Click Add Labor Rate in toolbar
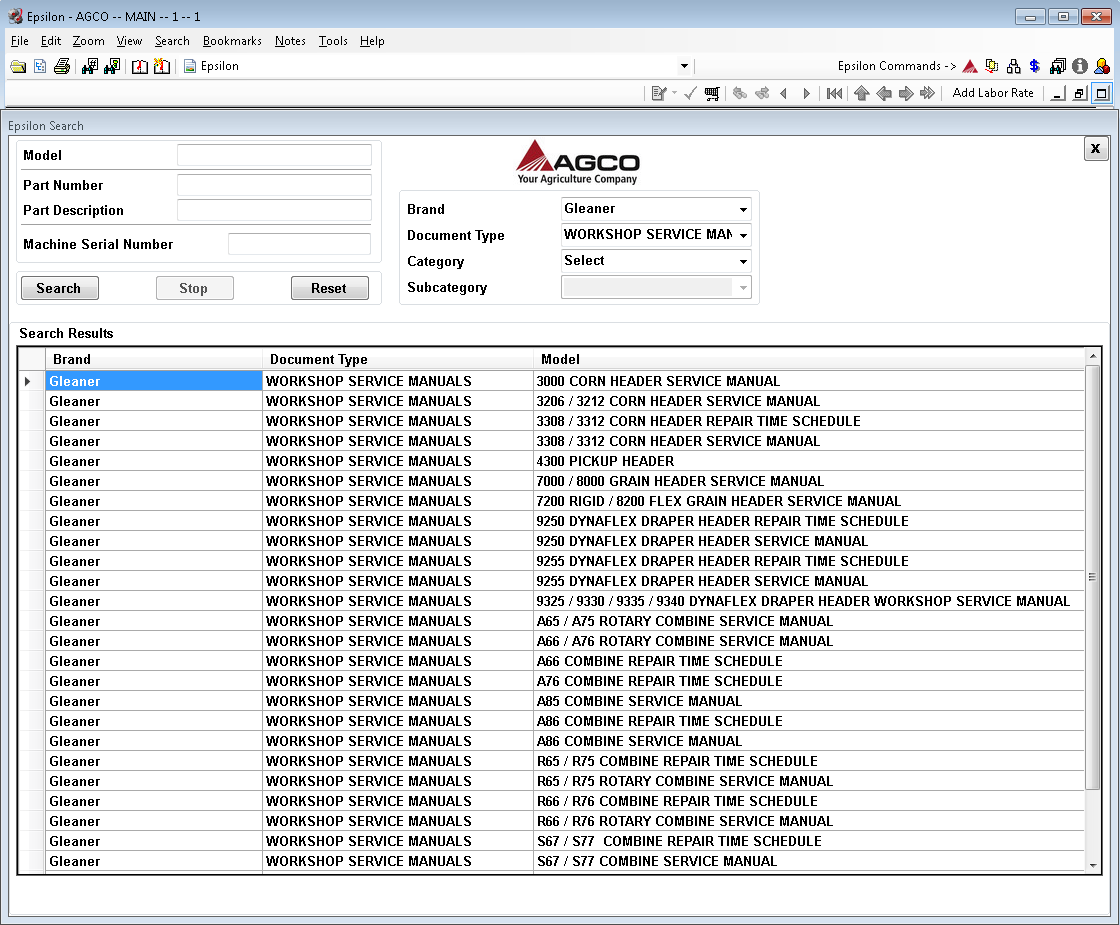Viewport: 1120px width, 925px height. tap(993, 94)
